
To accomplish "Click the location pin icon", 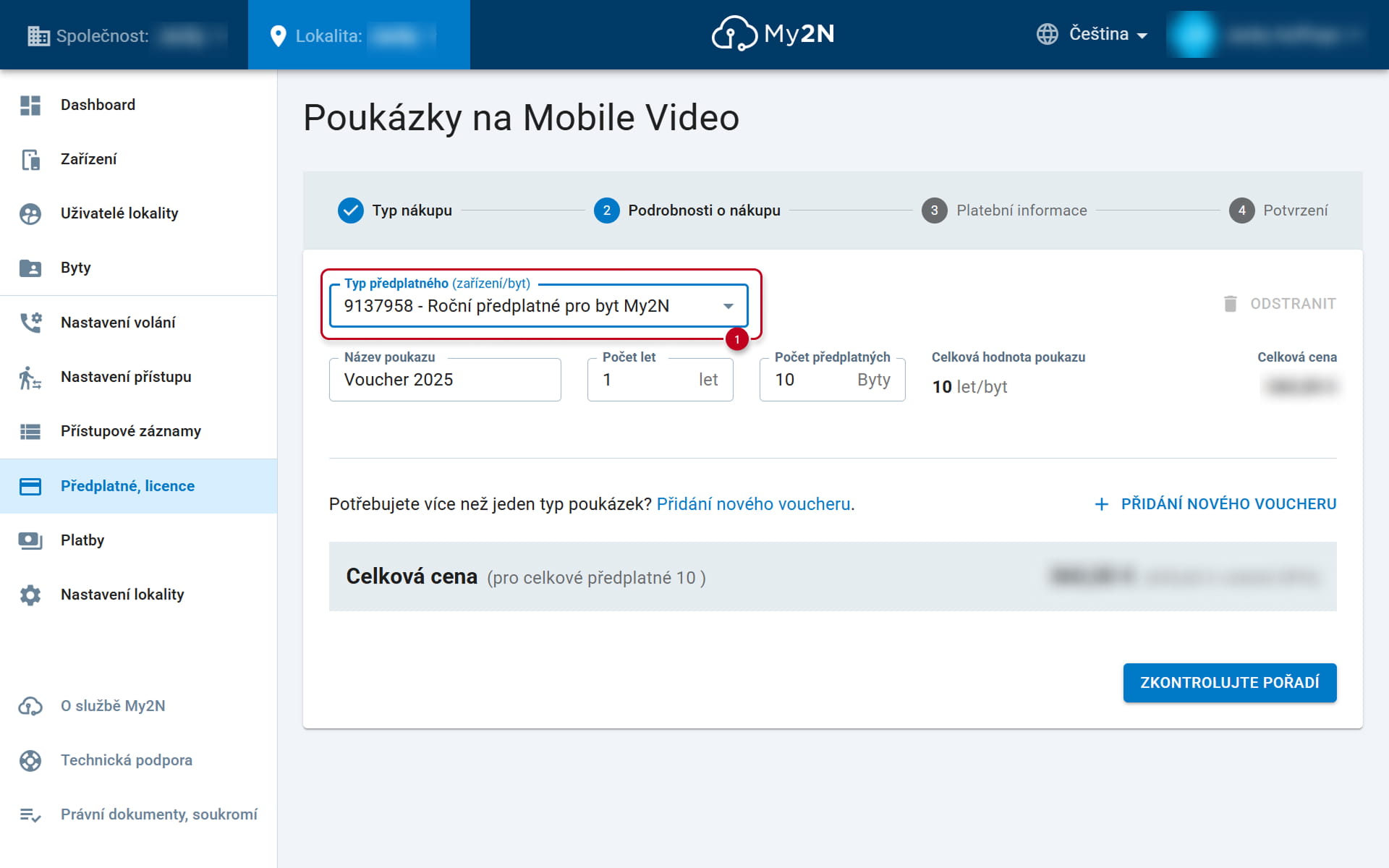I will point(278,35).
